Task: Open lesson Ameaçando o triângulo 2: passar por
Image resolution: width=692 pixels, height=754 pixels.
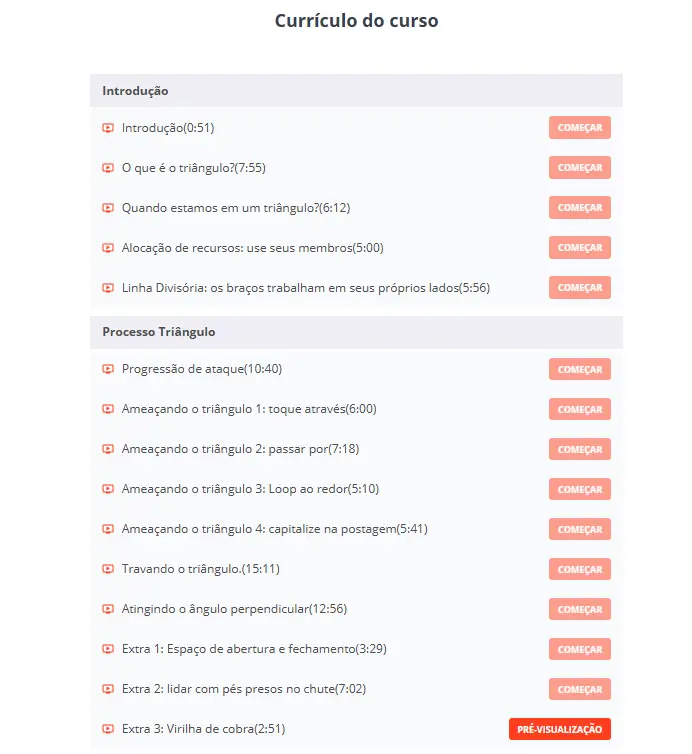Action: pos(225,449)
